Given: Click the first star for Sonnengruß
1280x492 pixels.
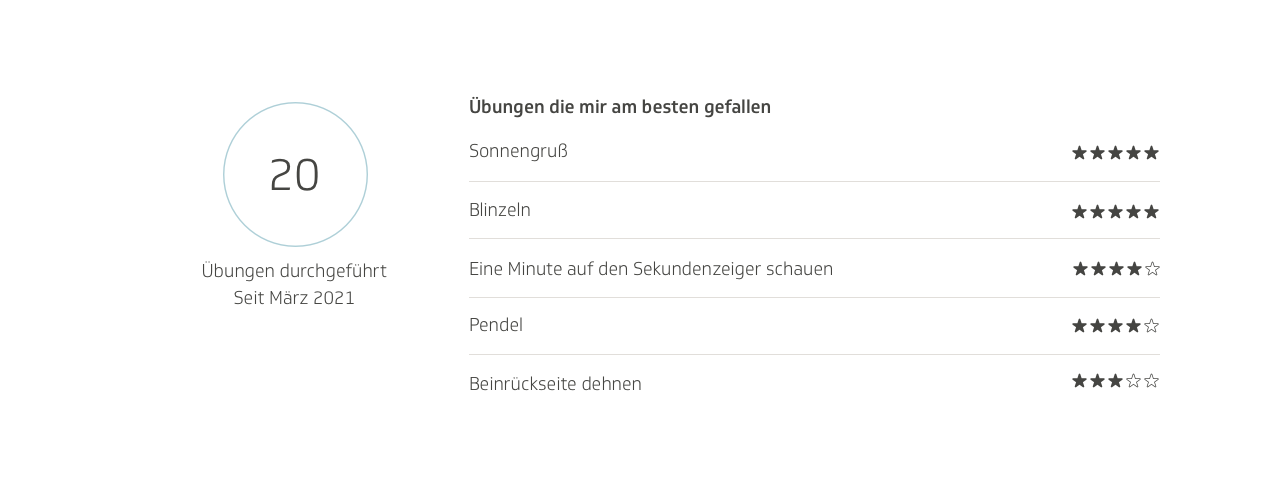Looking at the screenshot, I should 1079,153.
